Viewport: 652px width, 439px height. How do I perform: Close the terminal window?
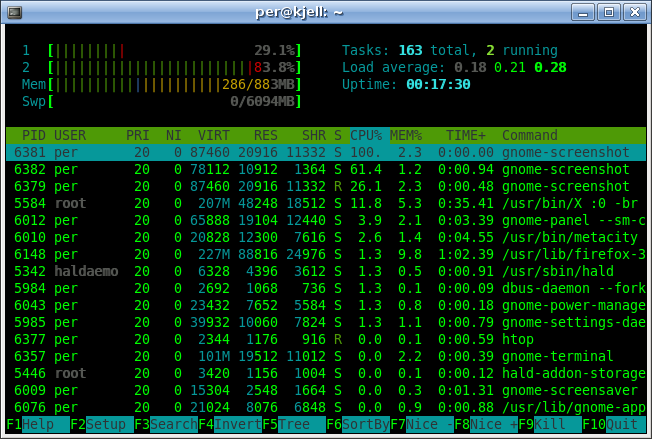635,12
